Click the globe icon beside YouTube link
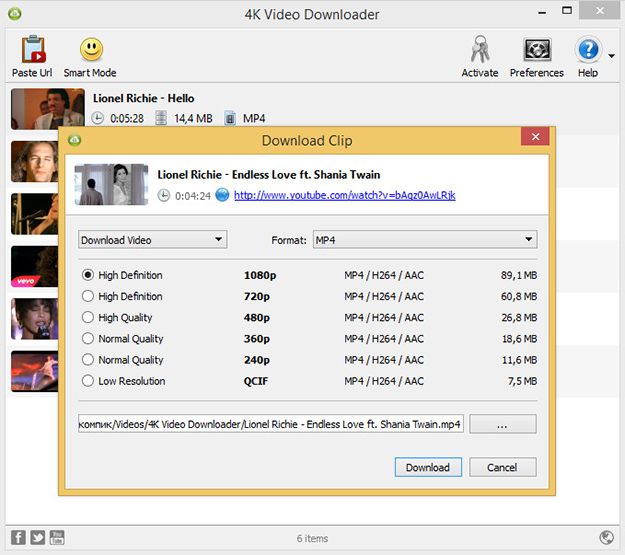625x555 pixels. click(222, 195)
